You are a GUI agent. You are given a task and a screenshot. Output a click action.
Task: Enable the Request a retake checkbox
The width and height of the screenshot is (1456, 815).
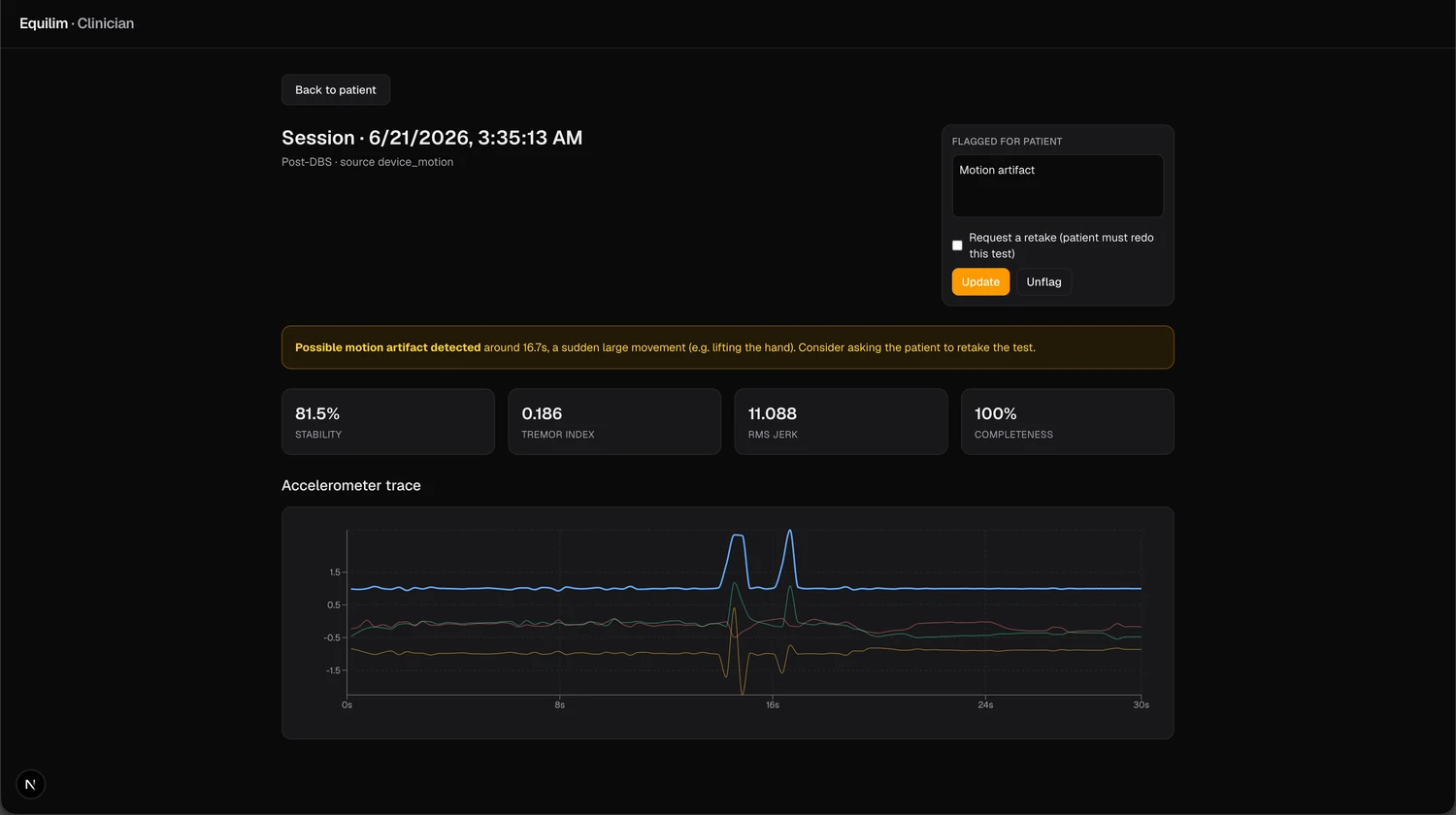(957, 245)
